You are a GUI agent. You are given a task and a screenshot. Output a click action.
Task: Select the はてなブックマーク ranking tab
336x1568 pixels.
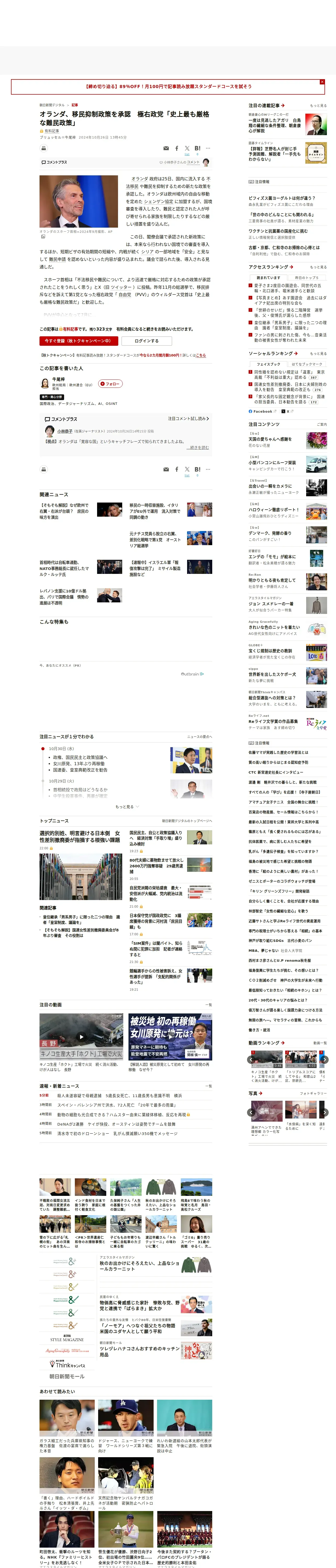point(307,364)
